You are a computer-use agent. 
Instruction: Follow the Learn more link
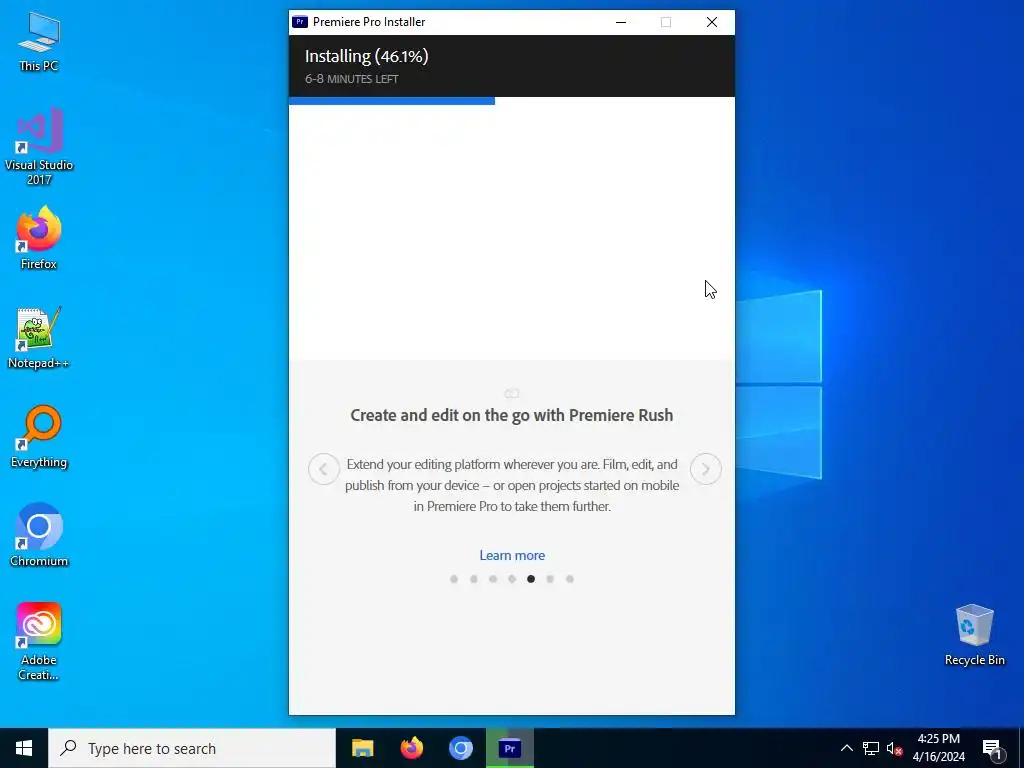(x=512, y=555)
